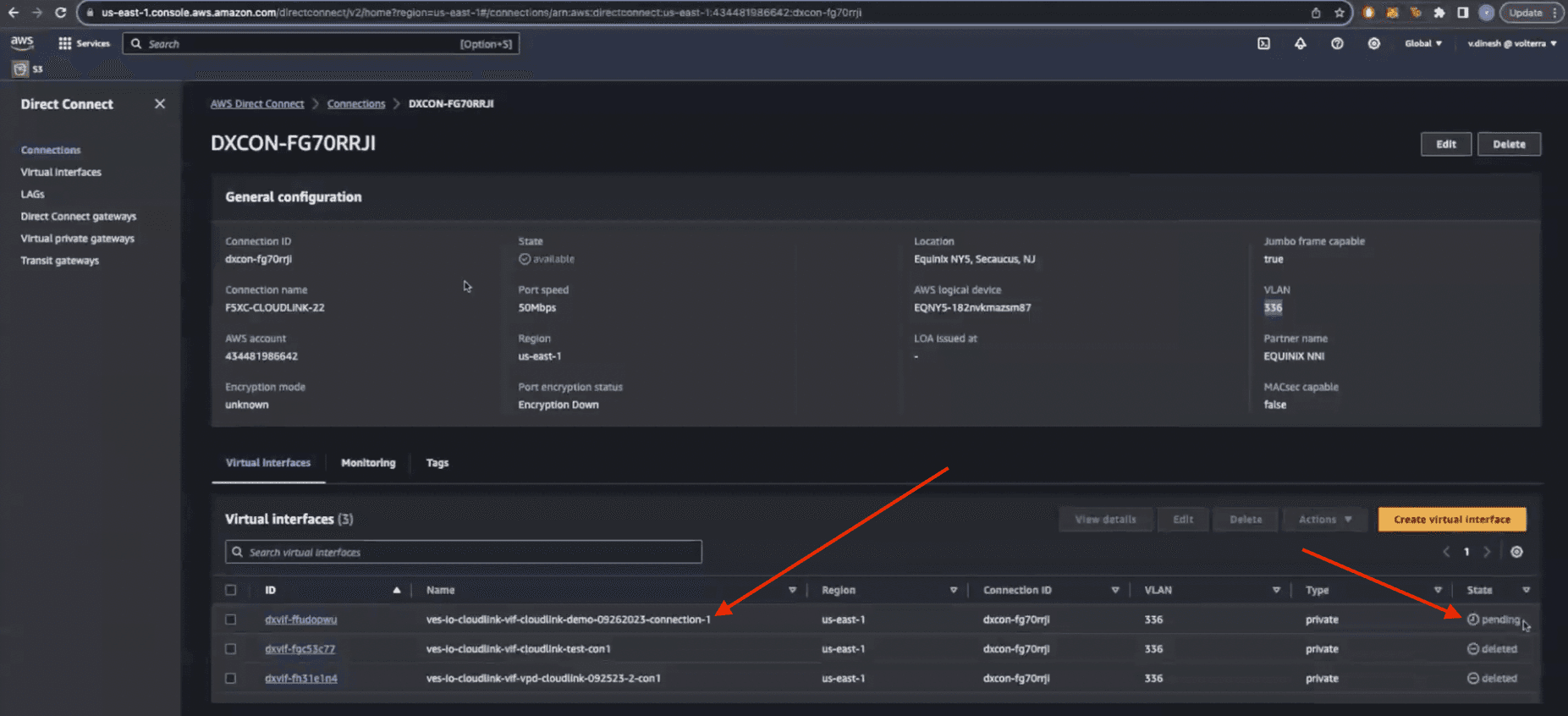Click Create virtual interface
1568x716 pixels.
[x=1452, y=520]
